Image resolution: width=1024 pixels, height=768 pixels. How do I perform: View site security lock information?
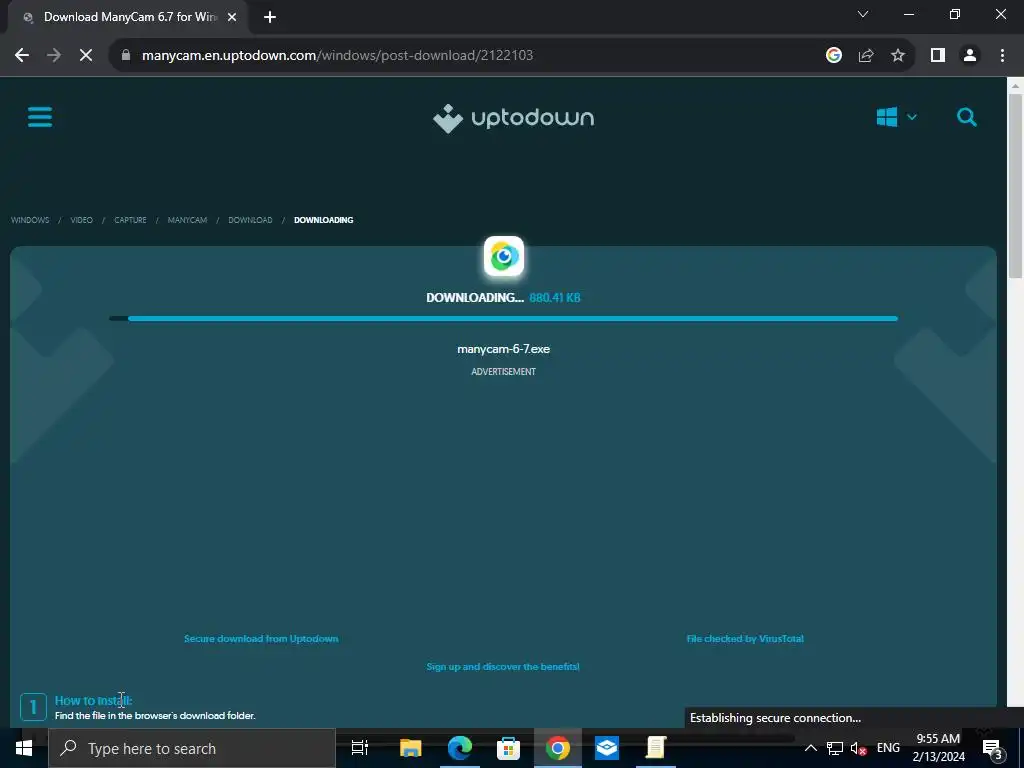click(x=126, y=56)
